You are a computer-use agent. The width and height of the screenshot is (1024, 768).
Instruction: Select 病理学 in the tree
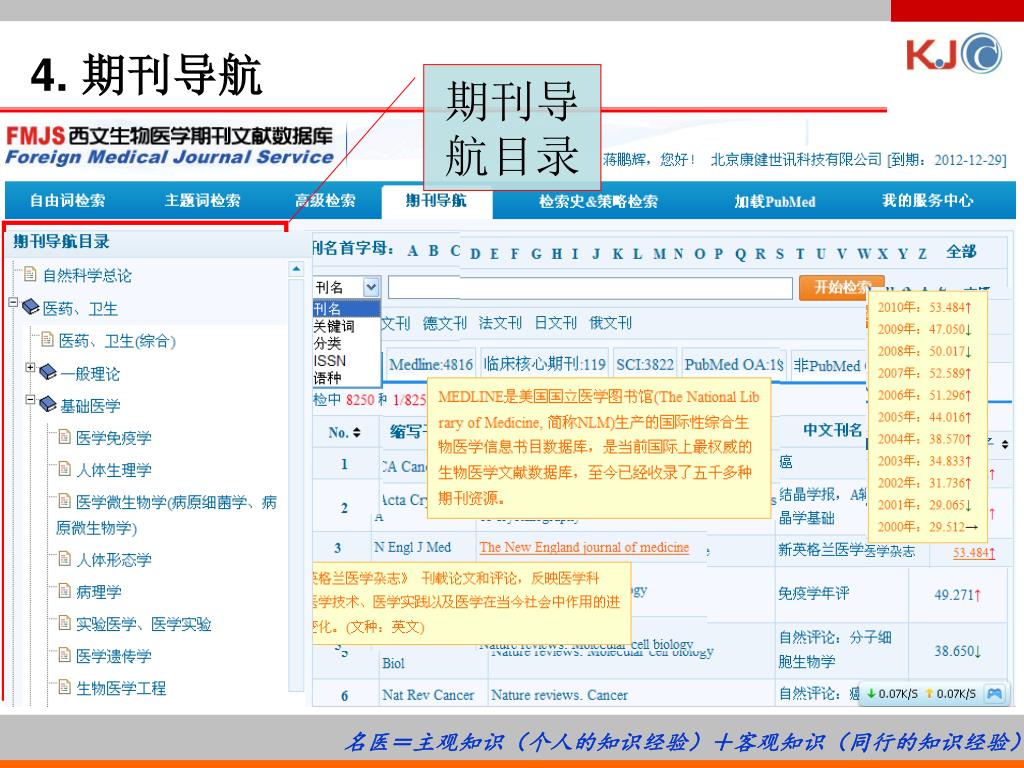99,592
